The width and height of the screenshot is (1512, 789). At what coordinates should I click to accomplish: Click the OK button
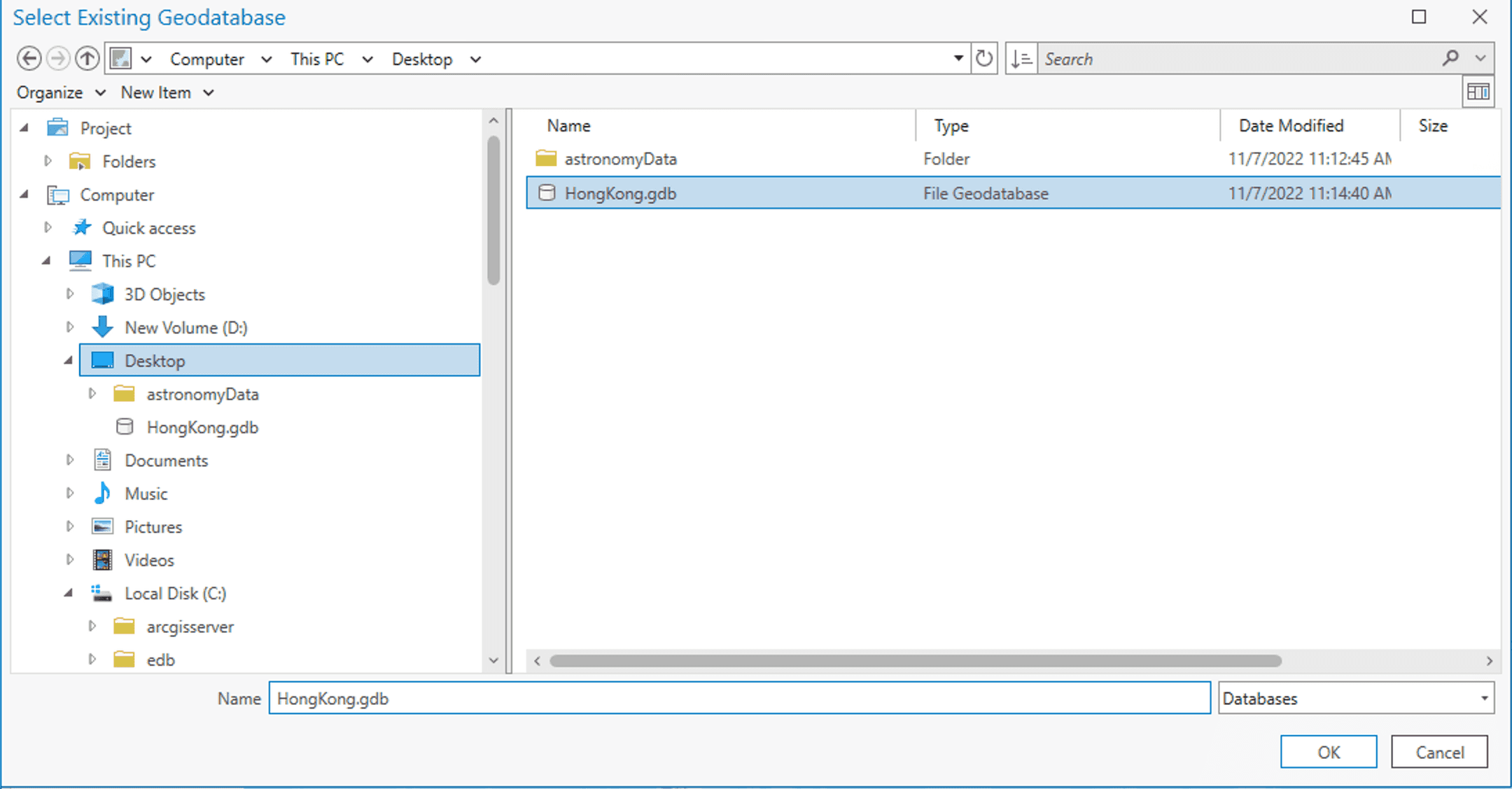tap(1327, 751)
